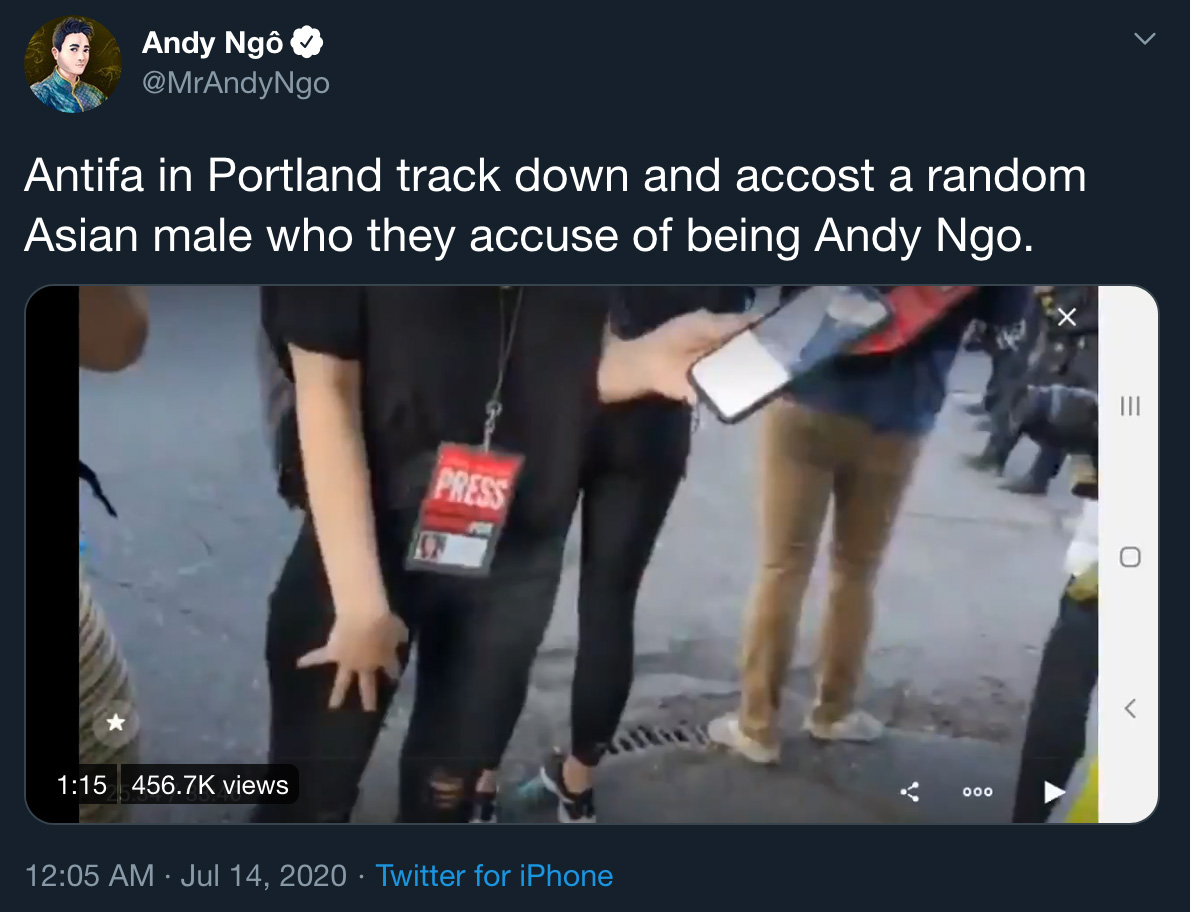Click the share icon in video
Screen dimensions: 1190x912
pos(910,791)
